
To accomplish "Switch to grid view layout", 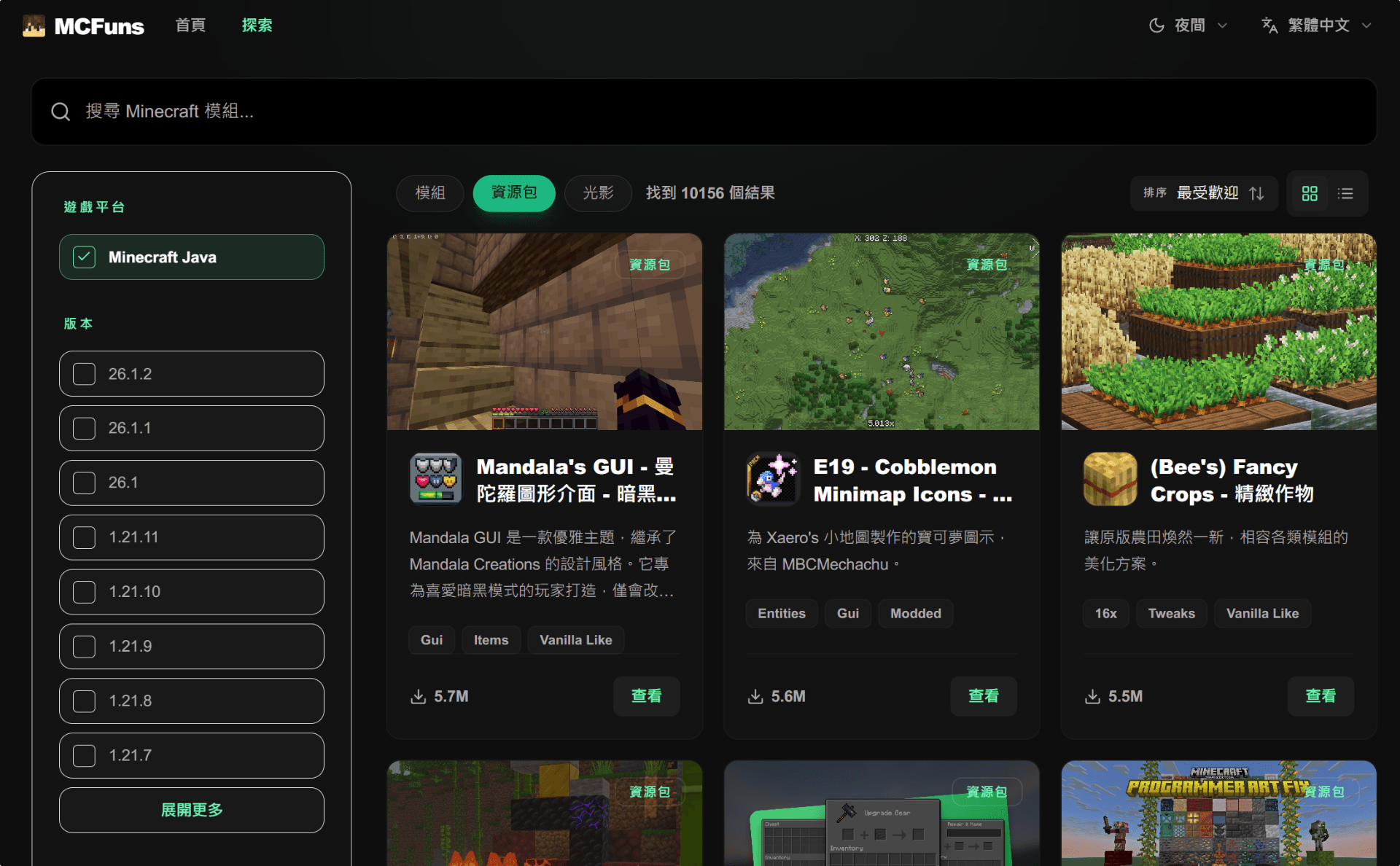I will [x=1310, y=193].
